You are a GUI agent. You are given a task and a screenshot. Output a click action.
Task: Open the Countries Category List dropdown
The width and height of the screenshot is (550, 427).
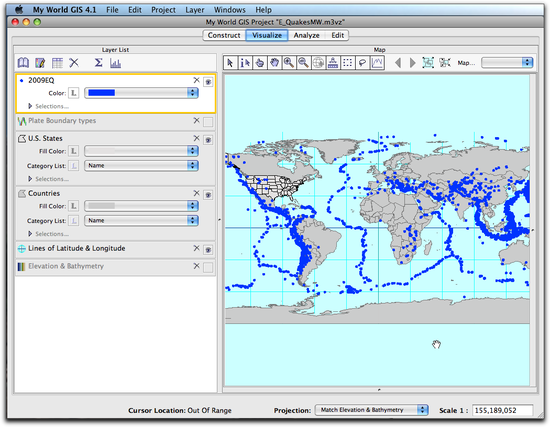point(141,221)
